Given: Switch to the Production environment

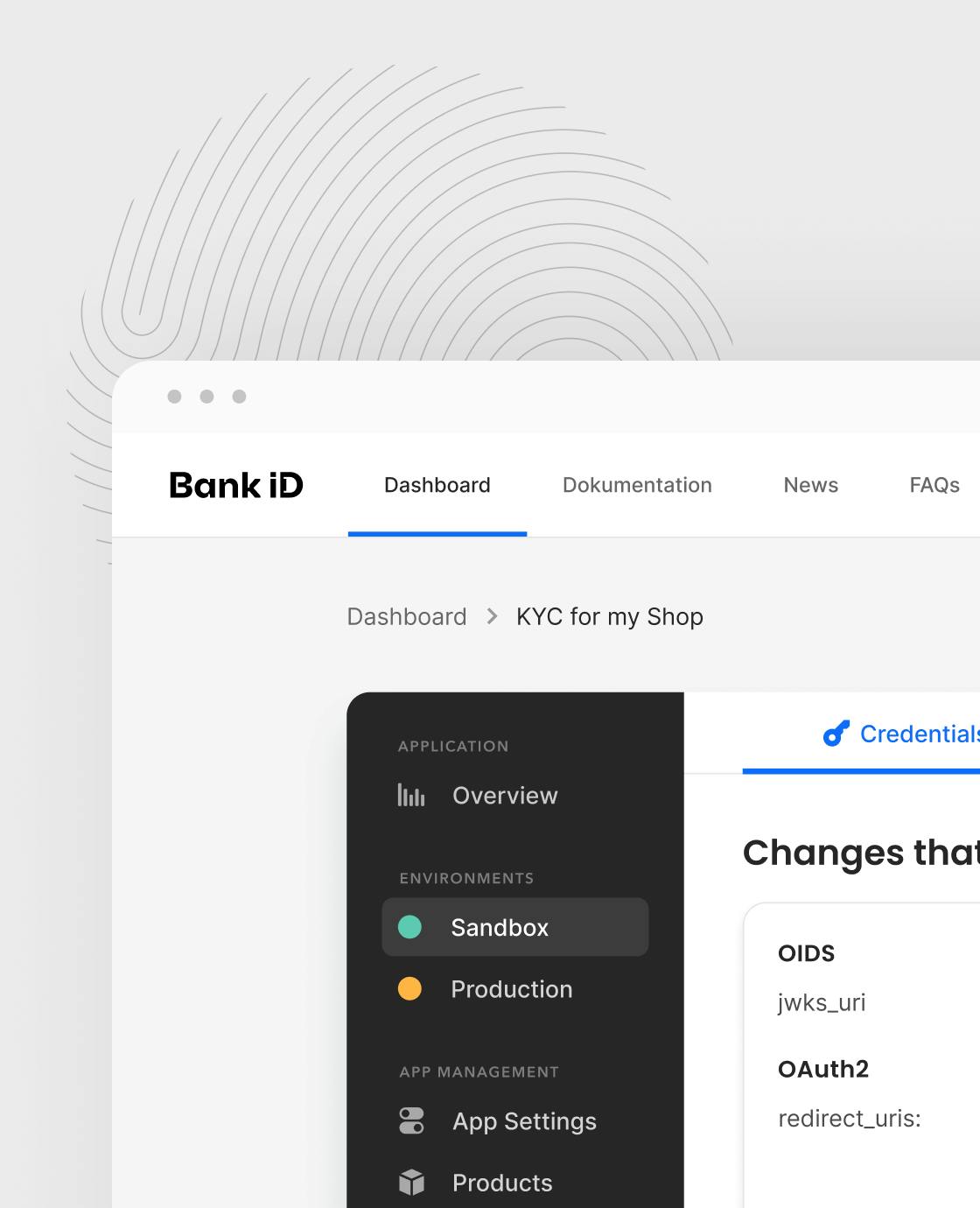Looking at the screenshot, I should (515, 988).
